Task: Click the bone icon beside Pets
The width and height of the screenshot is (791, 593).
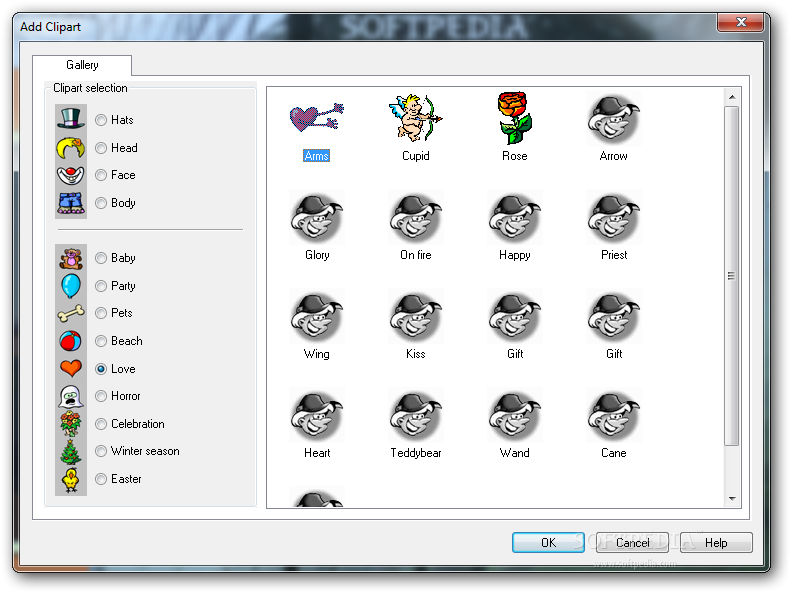Action: click(x=71, y=313)
